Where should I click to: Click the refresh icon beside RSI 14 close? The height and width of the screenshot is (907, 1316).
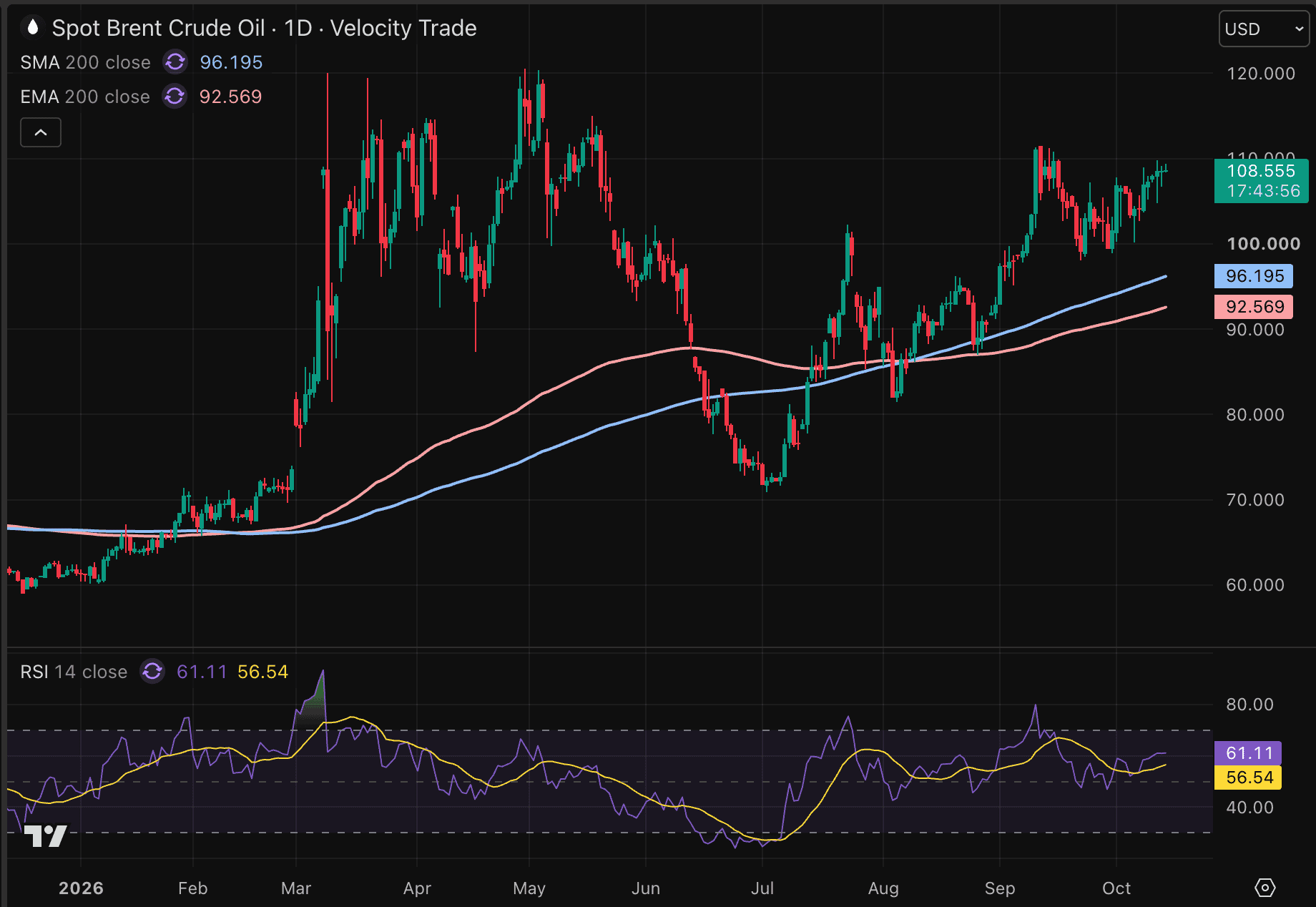tap(152, 672)
